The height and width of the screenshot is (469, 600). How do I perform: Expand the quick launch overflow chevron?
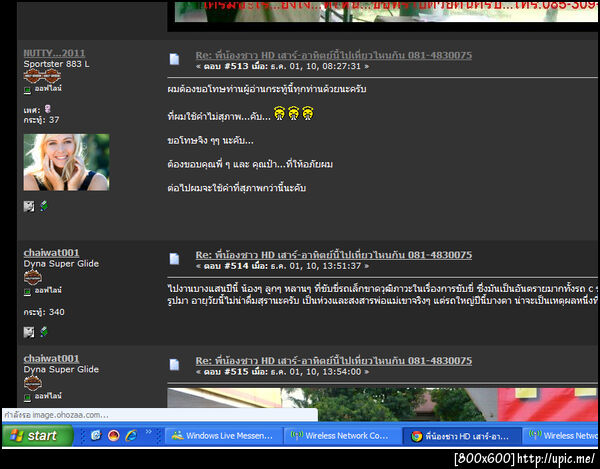[148, 432]
